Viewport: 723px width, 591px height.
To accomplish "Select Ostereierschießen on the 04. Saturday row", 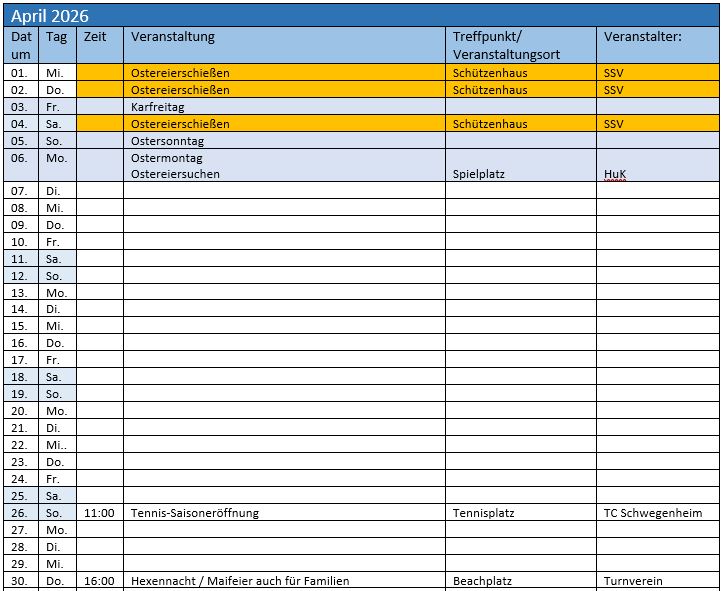I will pos(180,124).
